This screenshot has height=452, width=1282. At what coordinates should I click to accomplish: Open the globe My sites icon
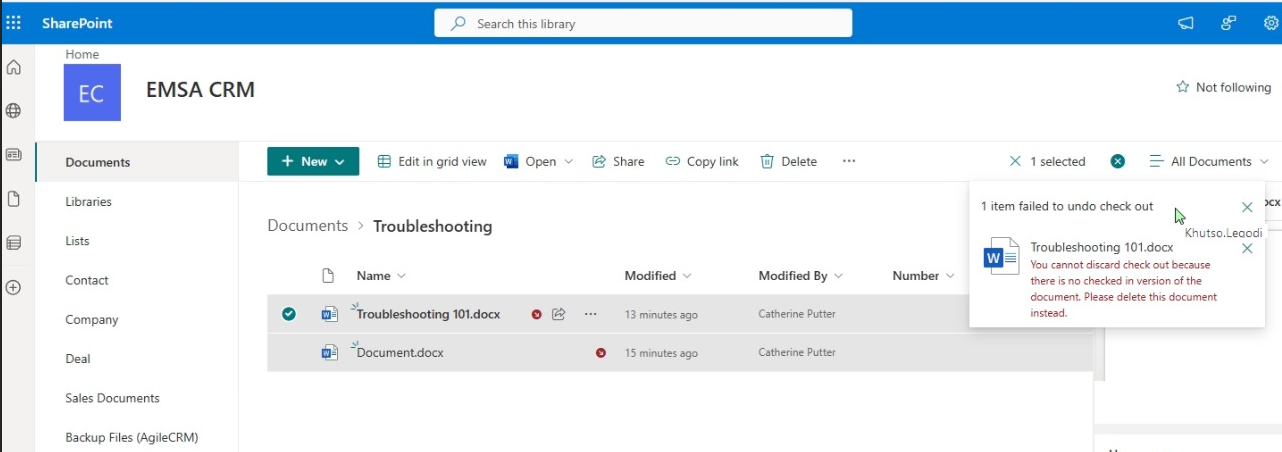(14, 111)
